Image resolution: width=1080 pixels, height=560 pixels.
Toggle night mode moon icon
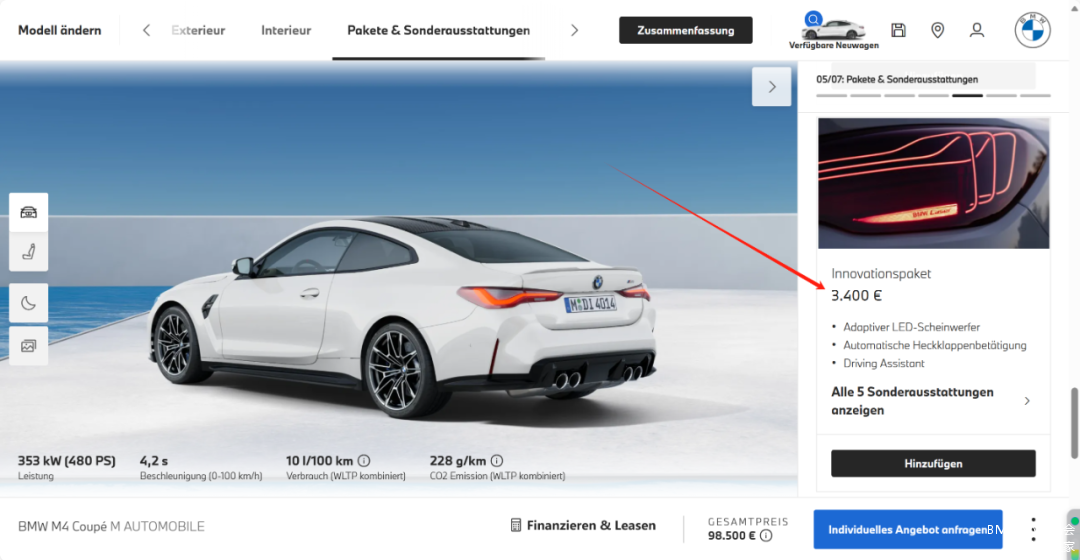point(29,302)
